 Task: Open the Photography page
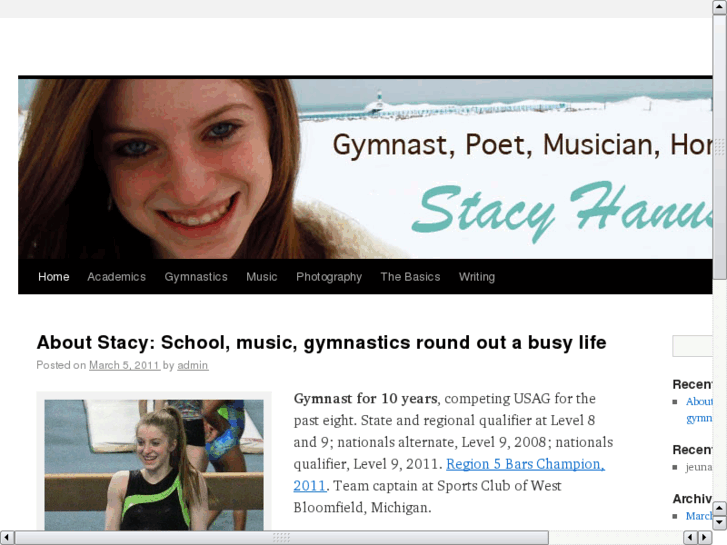329,277
